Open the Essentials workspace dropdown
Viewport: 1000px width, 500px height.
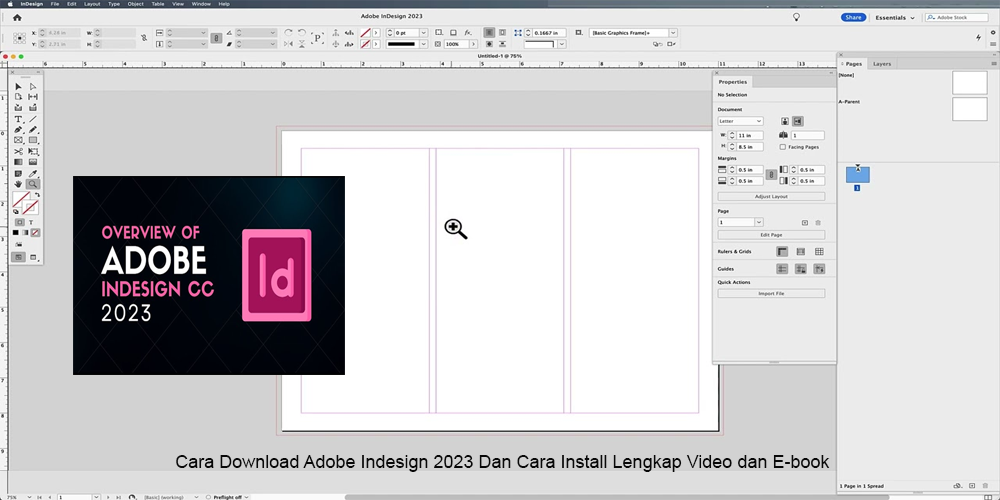pos(895,18)
